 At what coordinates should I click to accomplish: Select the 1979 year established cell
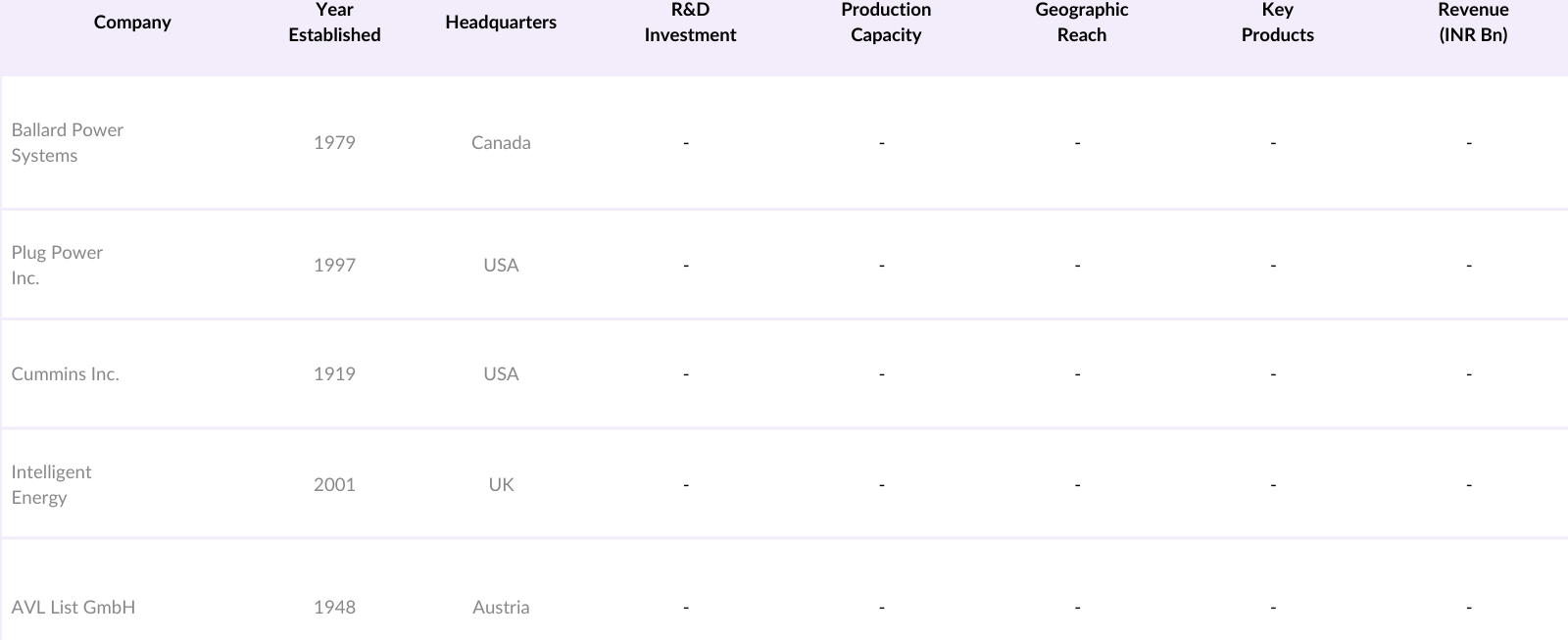tap(334, 143)
